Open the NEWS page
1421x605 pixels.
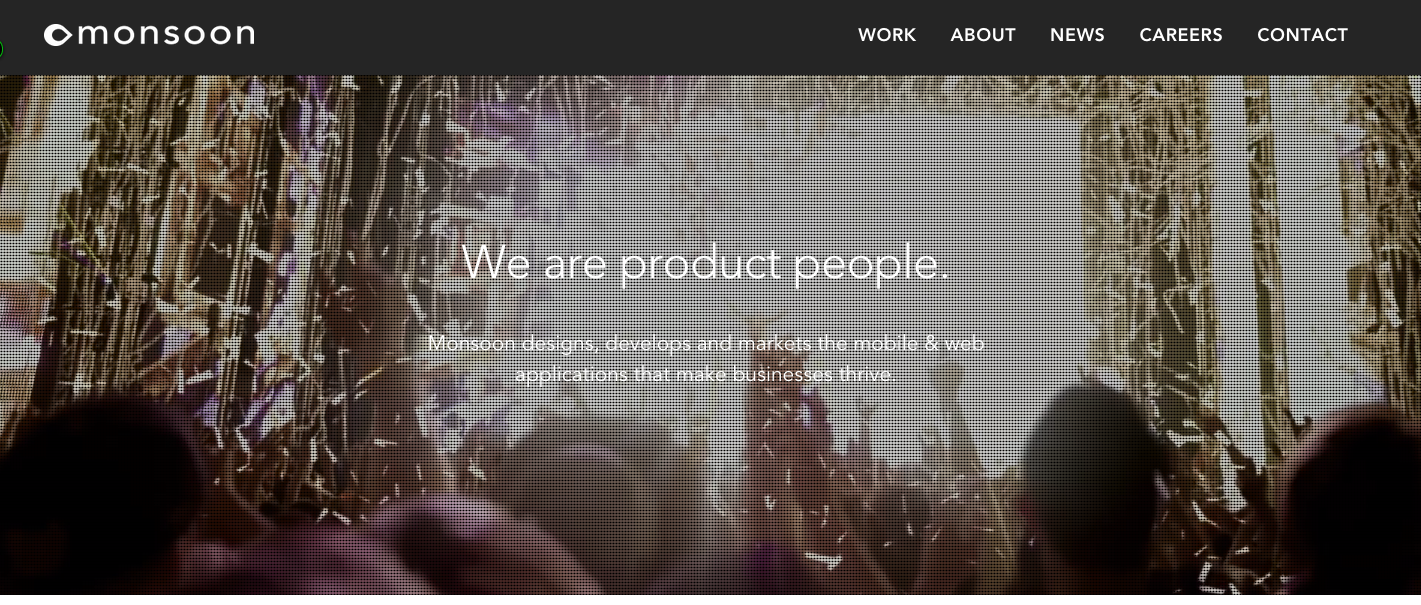1077,35
